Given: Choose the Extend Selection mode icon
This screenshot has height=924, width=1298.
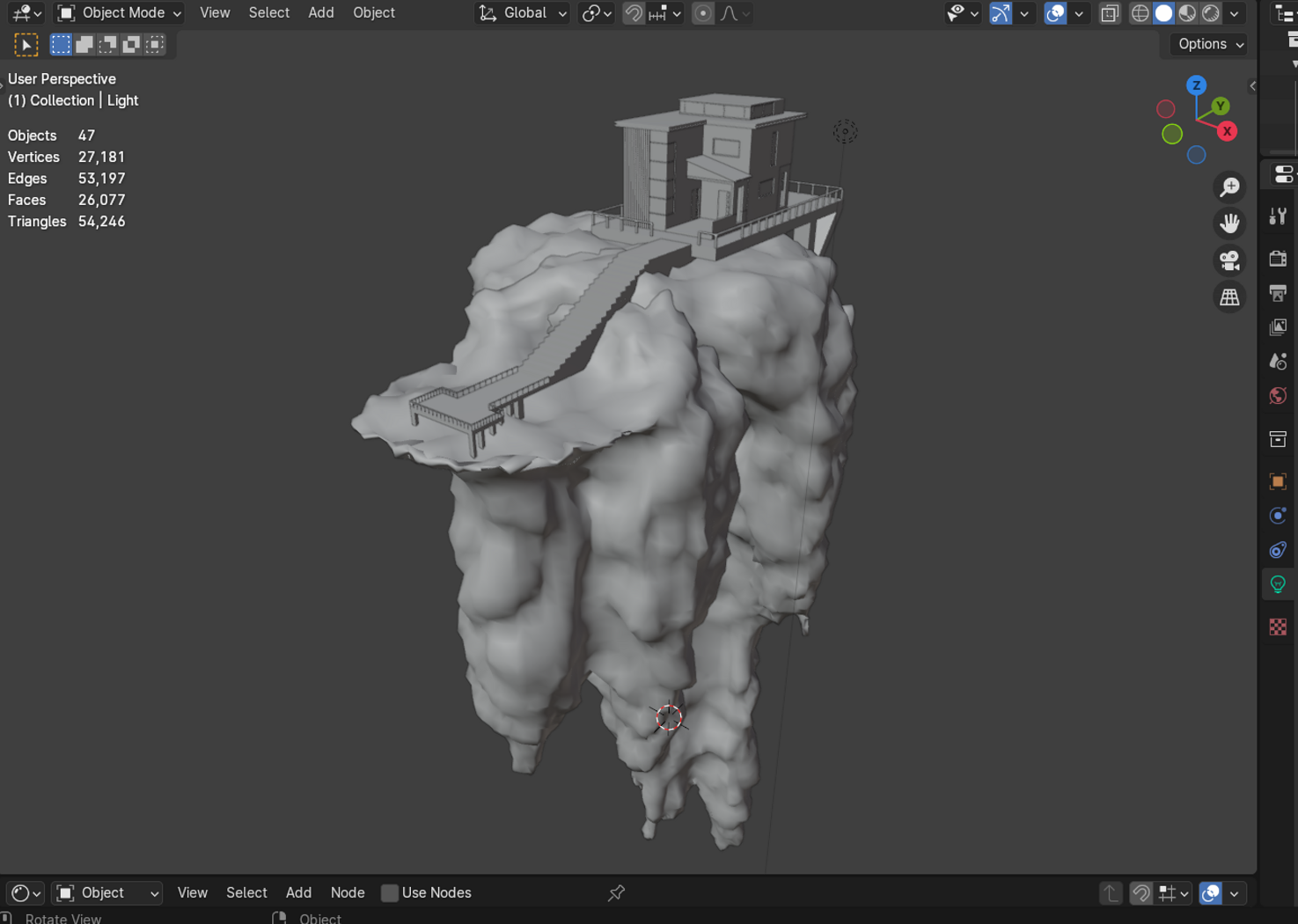Looking at the screenshot, I should point(84,44).
